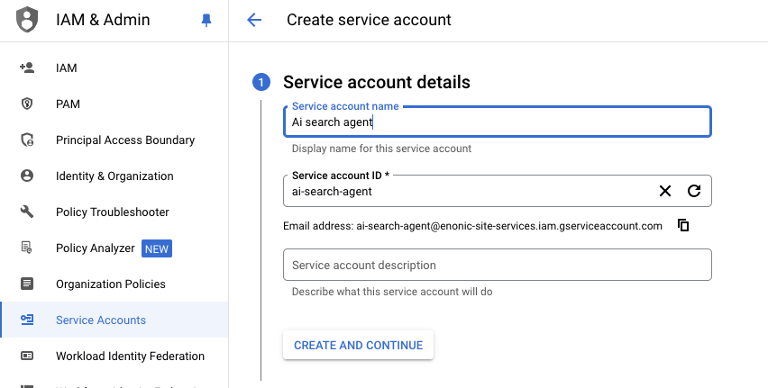The image size is (768, 388).
Task: Open the PAM menu item
Action: (x=114, y=104)
